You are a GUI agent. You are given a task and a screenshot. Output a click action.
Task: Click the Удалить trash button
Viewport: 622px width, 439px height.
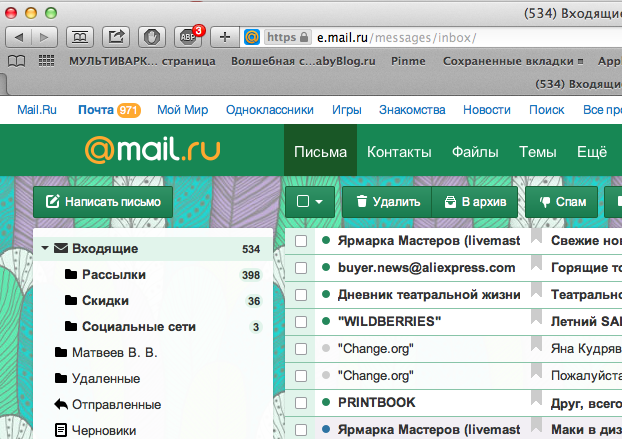click(386, 201)
